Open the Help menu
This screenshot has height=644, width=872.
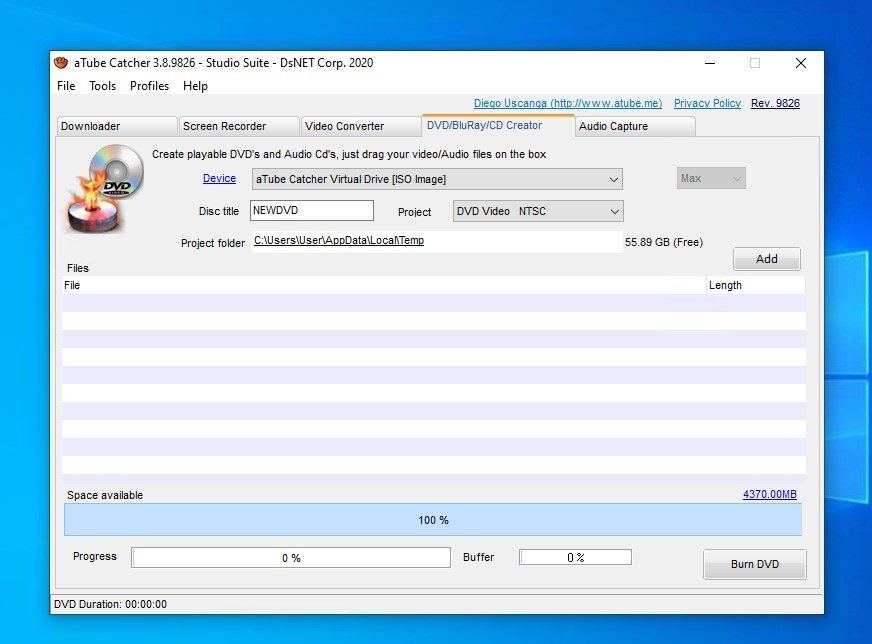click(195, 86)
